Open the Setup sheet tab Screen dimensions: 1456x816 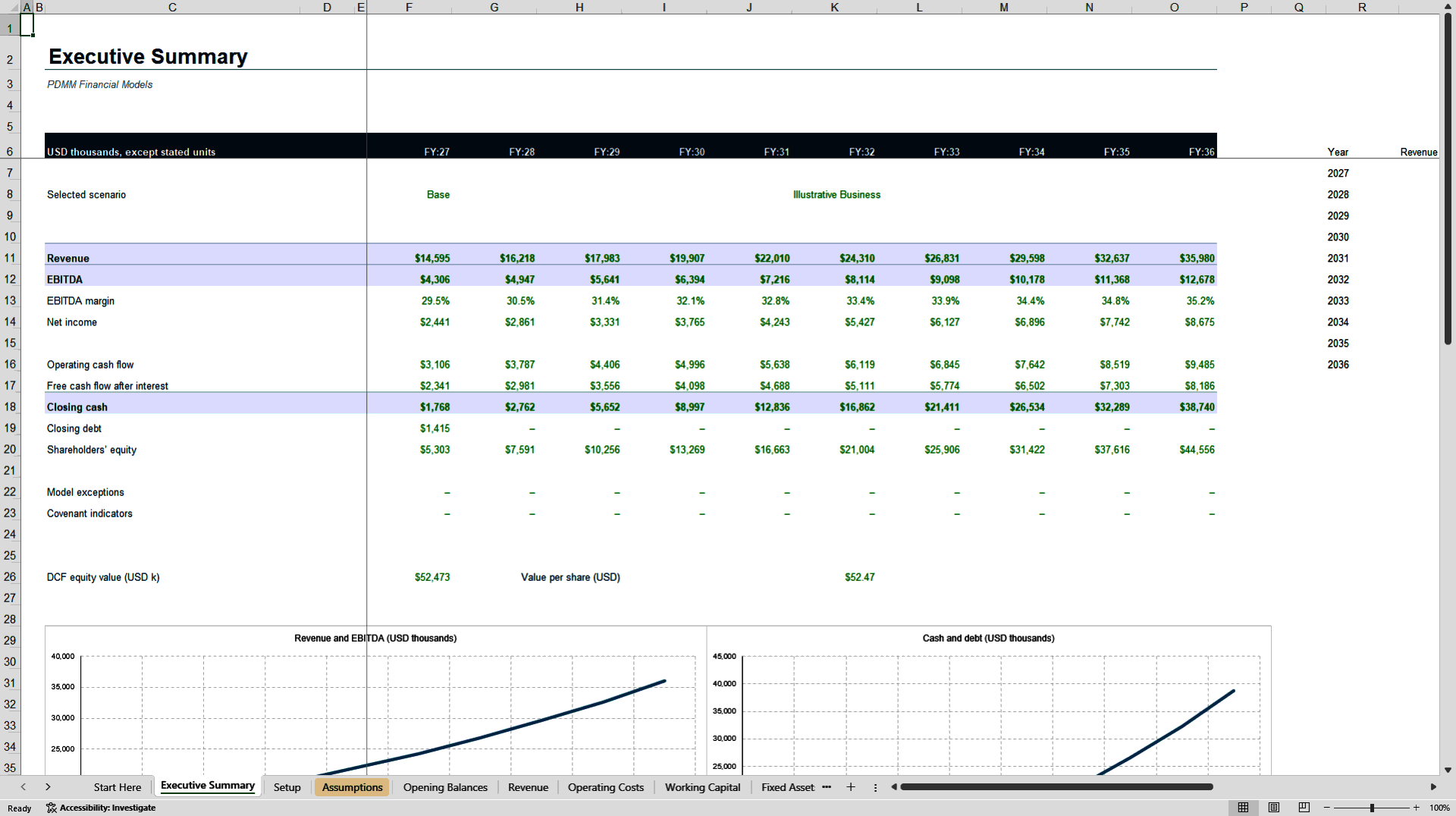click(287, 787)
